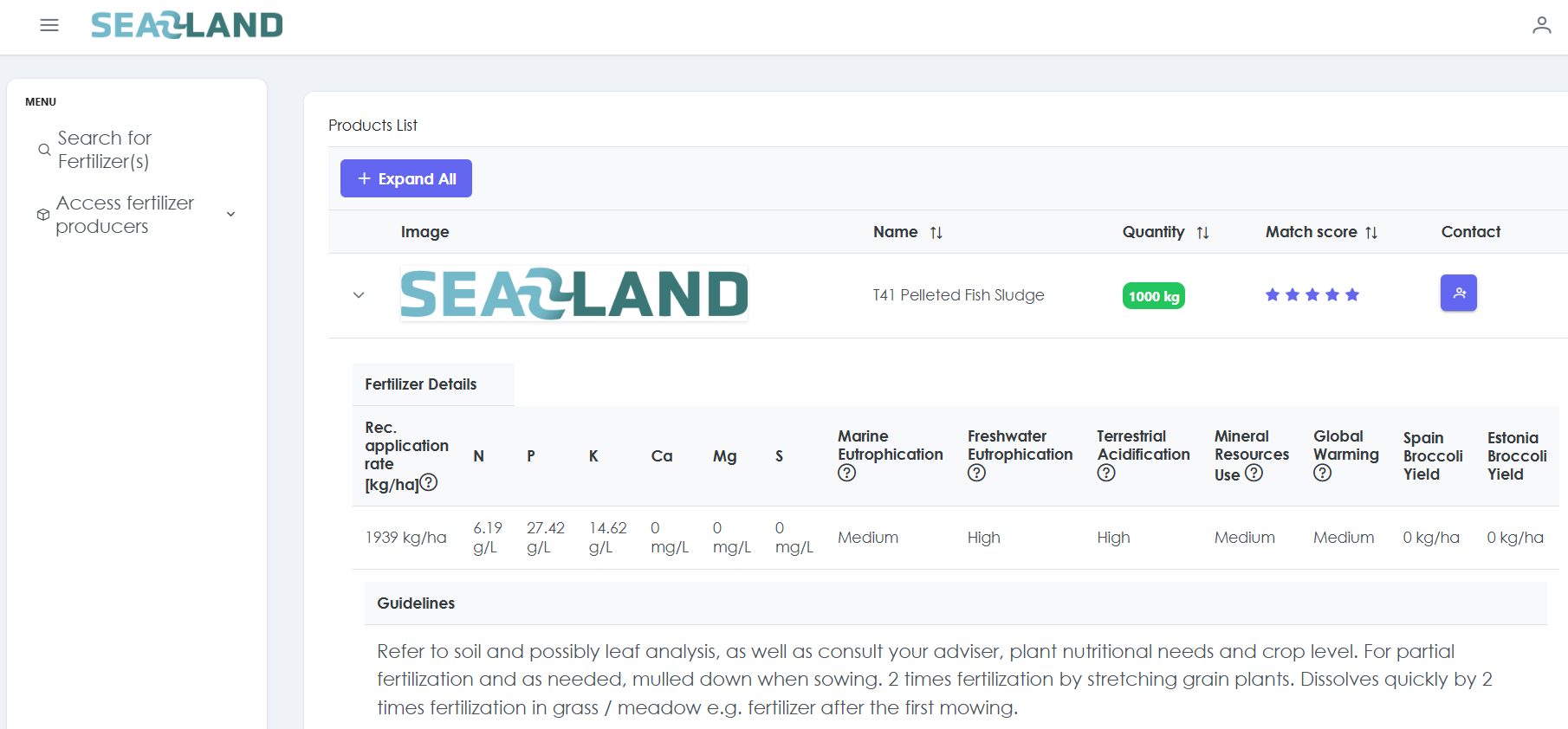Screen dimensions: 1568x729
Task: Sort the products by Match score
Action: [x=1370, y=232]
